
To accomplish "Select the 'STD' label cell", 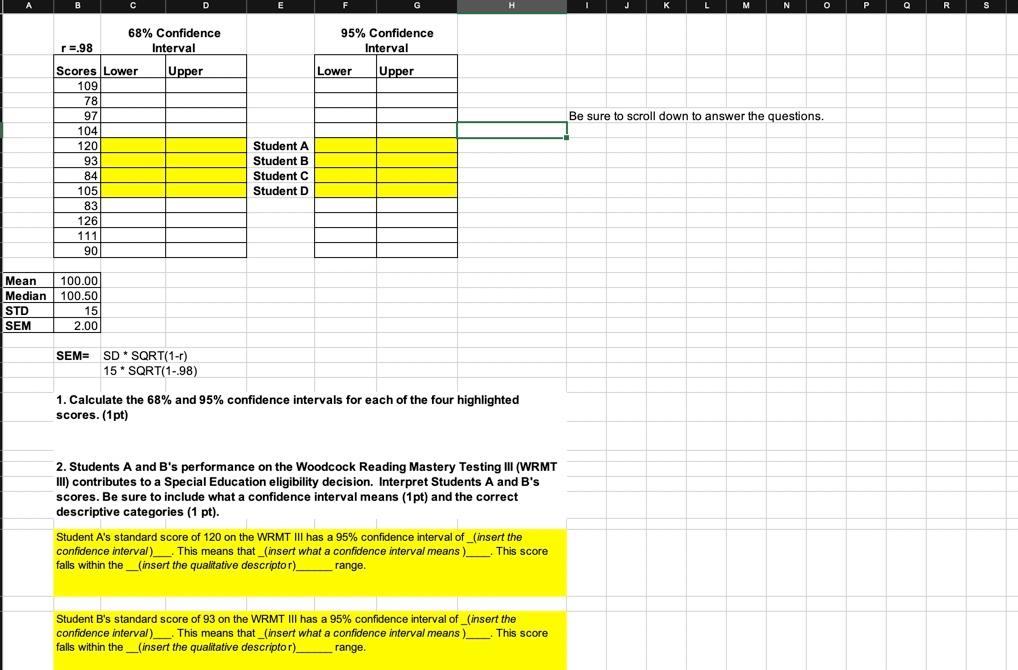I will click(x=28, y=310).
